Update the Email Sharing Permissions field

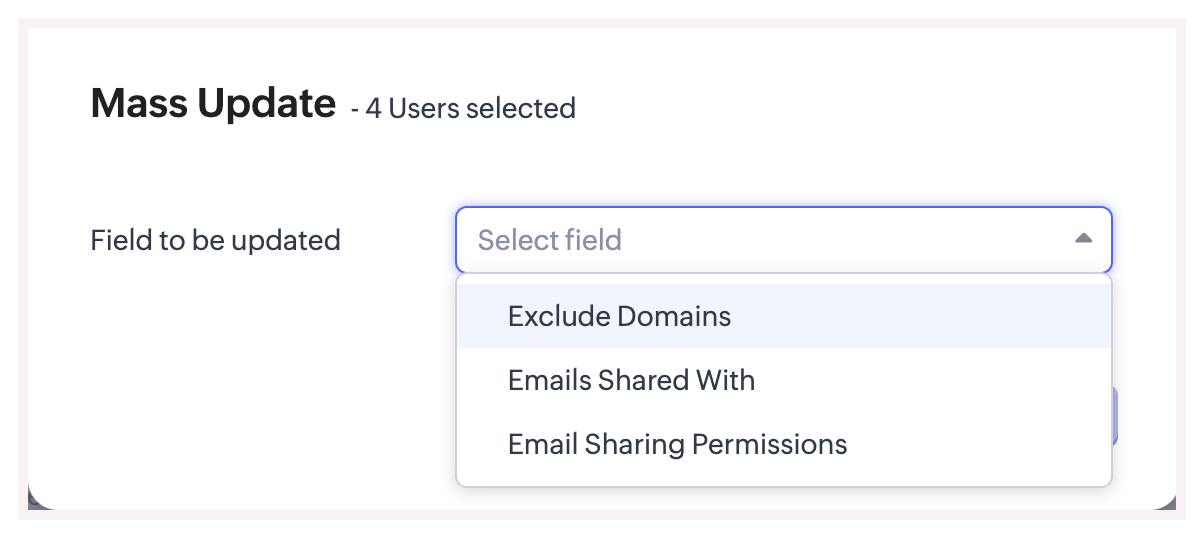tap(677, 444)
